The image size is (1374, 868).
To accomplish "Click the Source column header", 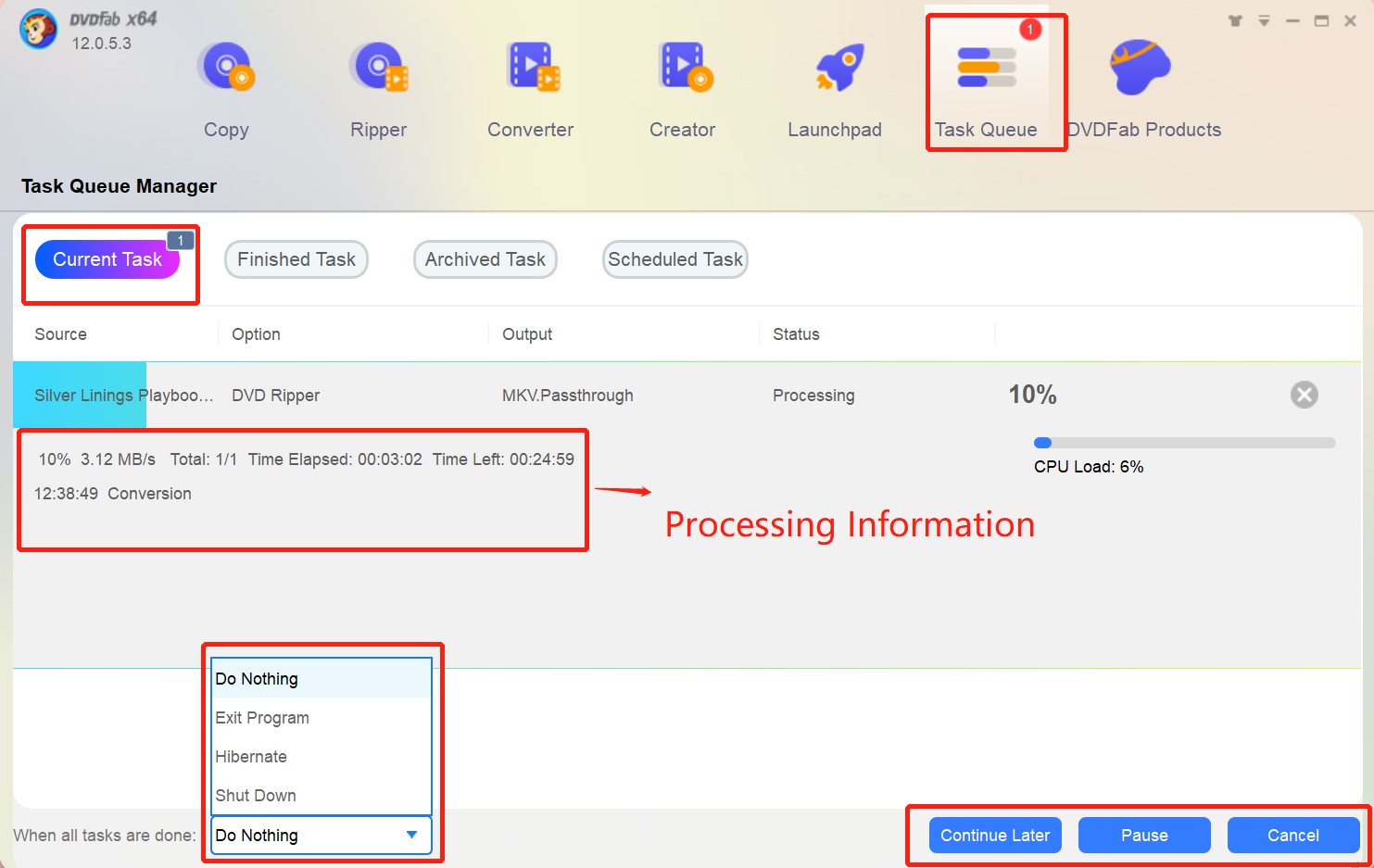I will click(60, 334).
